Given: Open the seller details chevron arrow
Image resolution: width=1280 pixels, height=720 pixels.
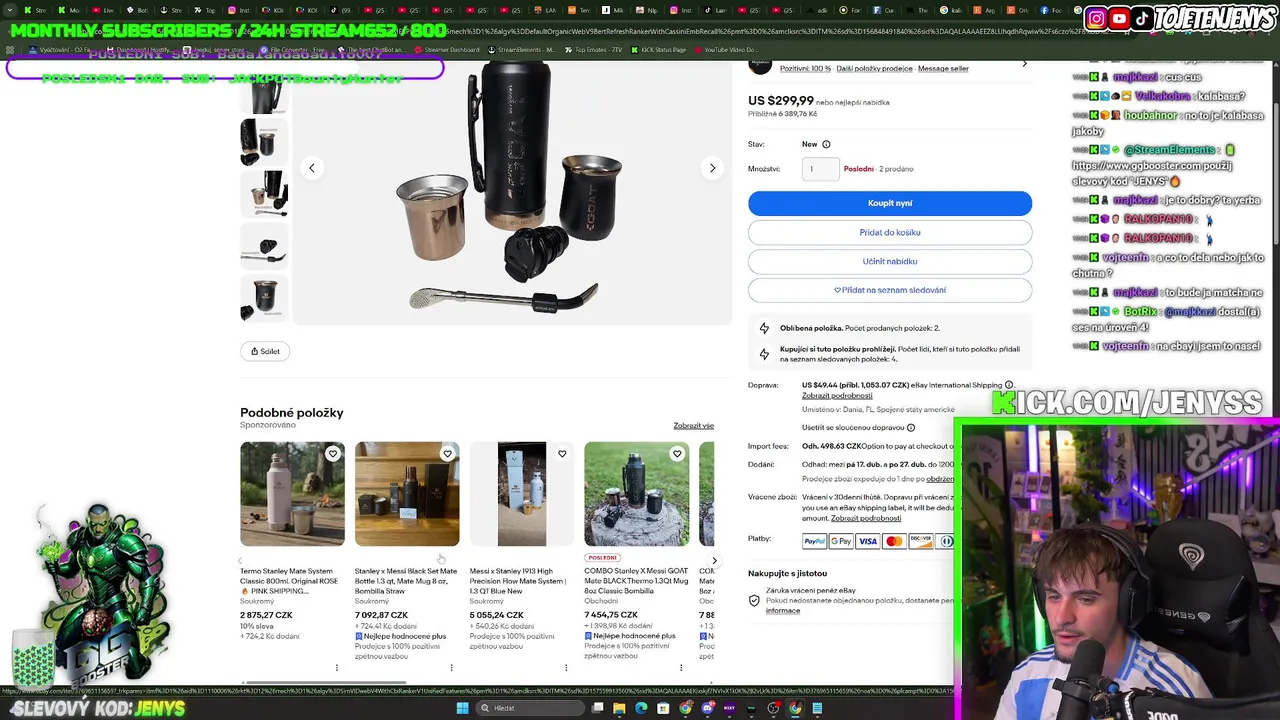Looking at the screenshot, I should [1024, 64].
